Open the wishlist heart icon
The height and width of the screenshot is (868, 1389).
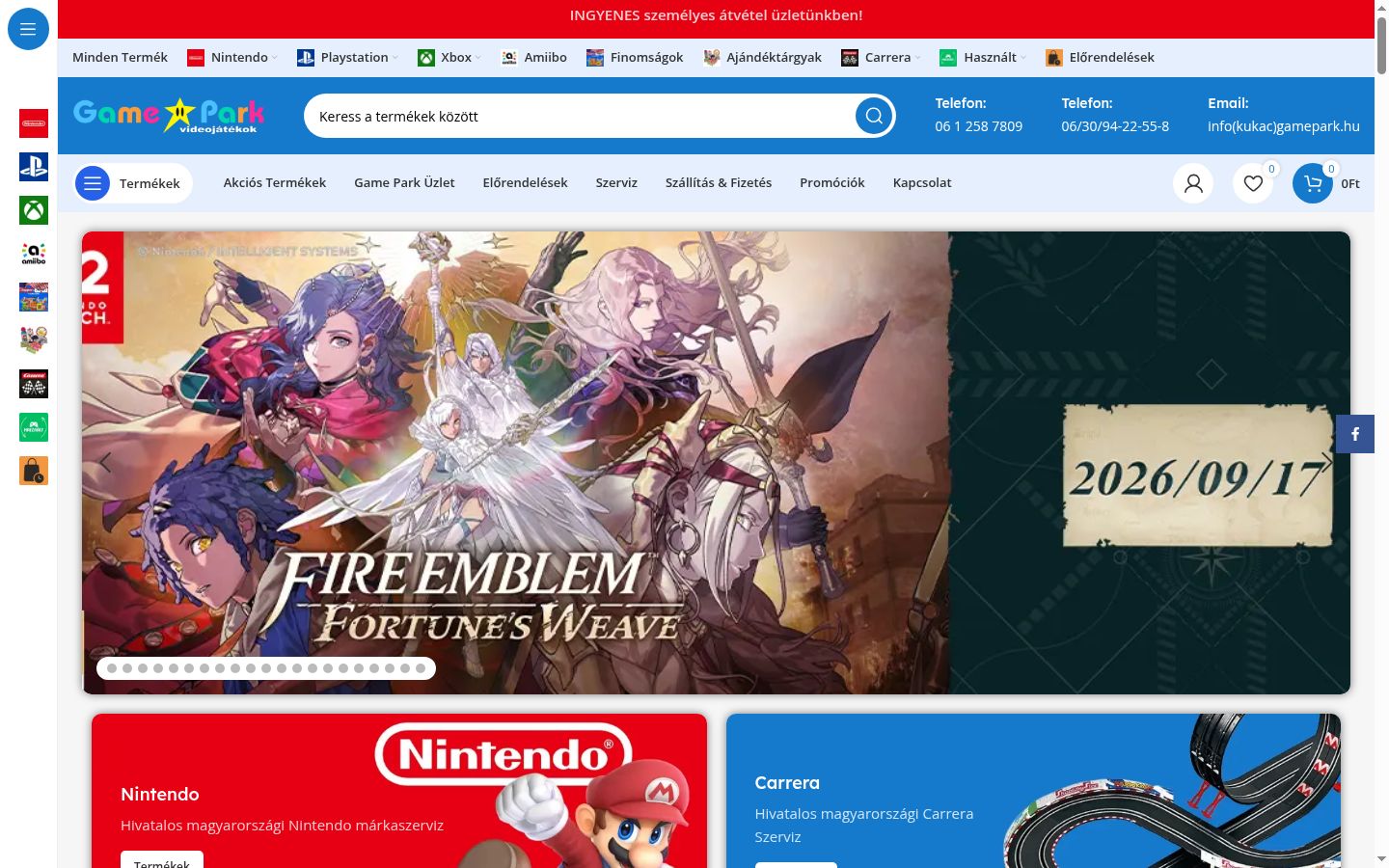pyautogui.click(x=1253, y=183)
